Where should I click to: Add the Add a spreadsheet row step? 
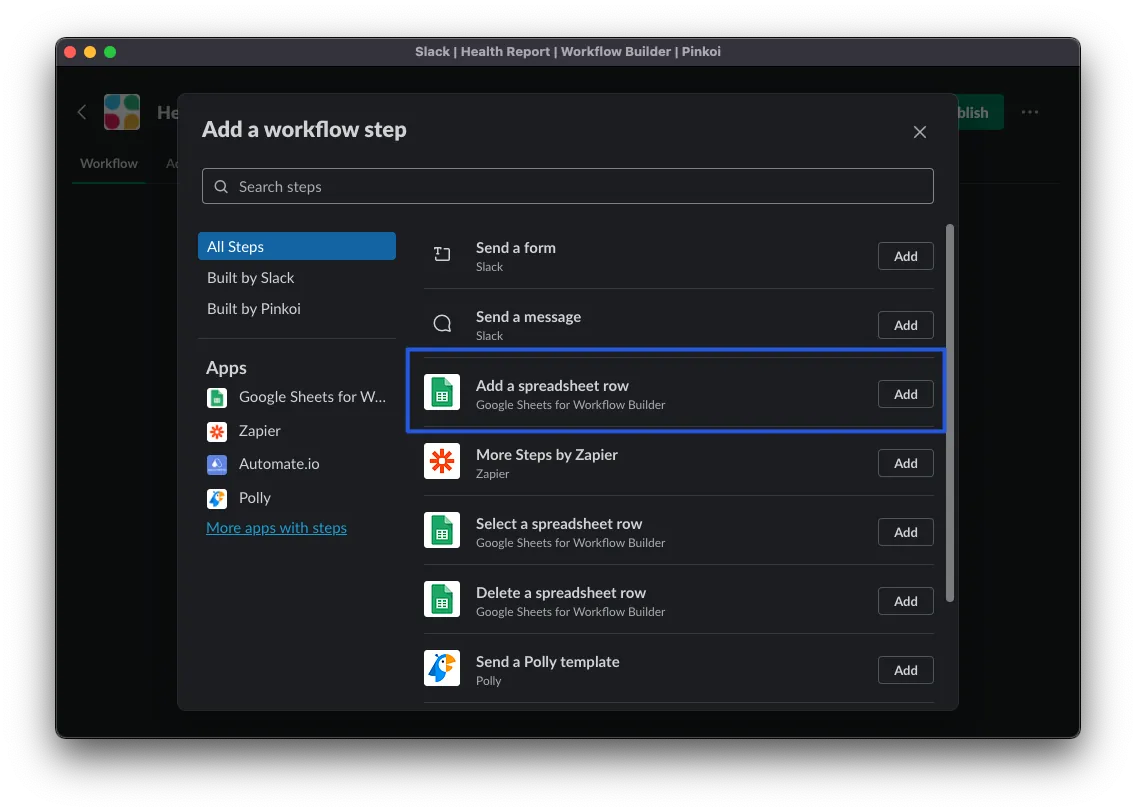[905, 394]
